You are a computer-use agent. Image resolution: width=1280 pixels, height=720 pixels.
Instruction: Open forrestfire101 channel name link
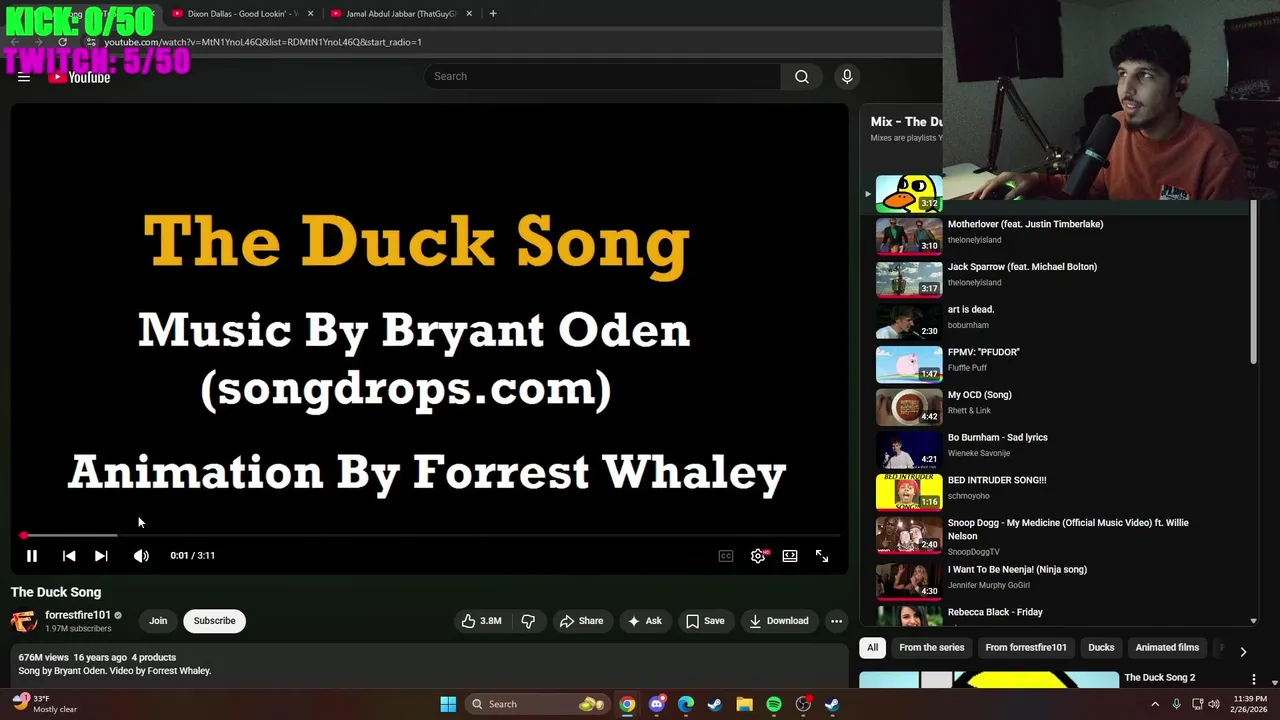[78, 615]
